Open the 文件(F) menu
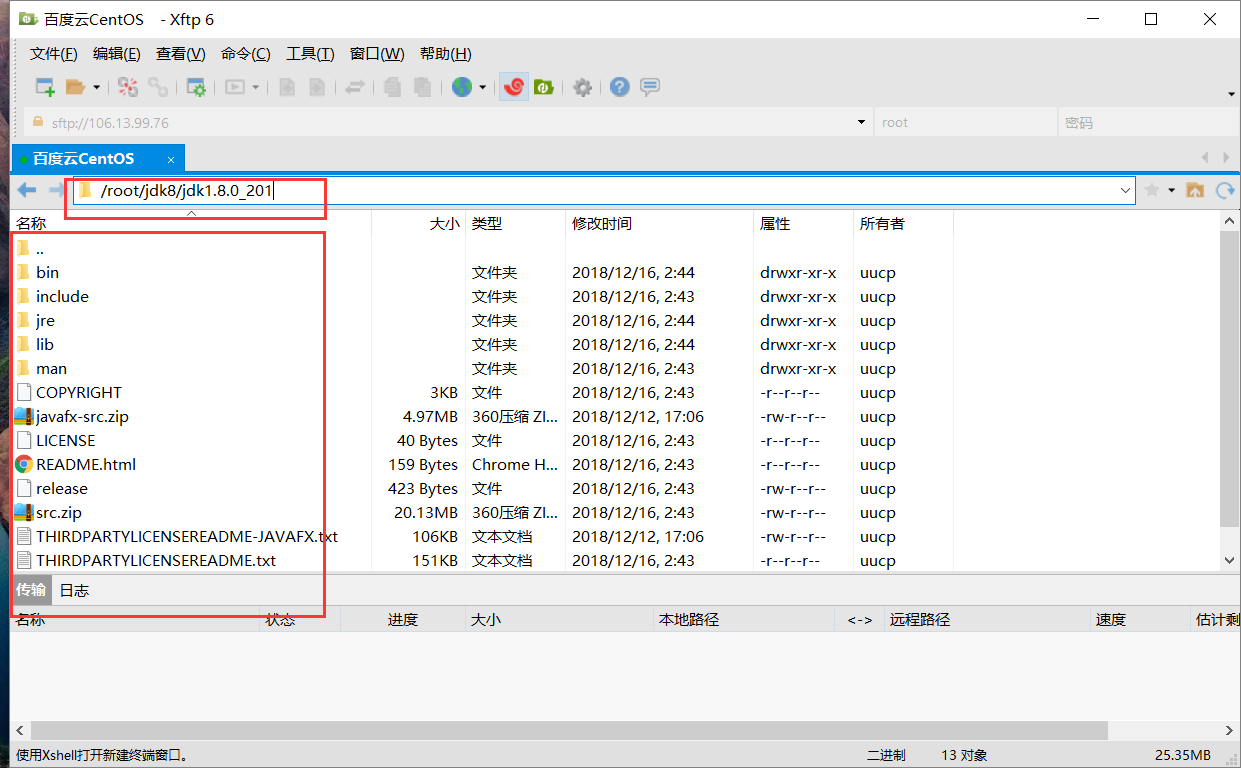The width and height of the screenshot is (1241, 768). [x=54, y=53]
